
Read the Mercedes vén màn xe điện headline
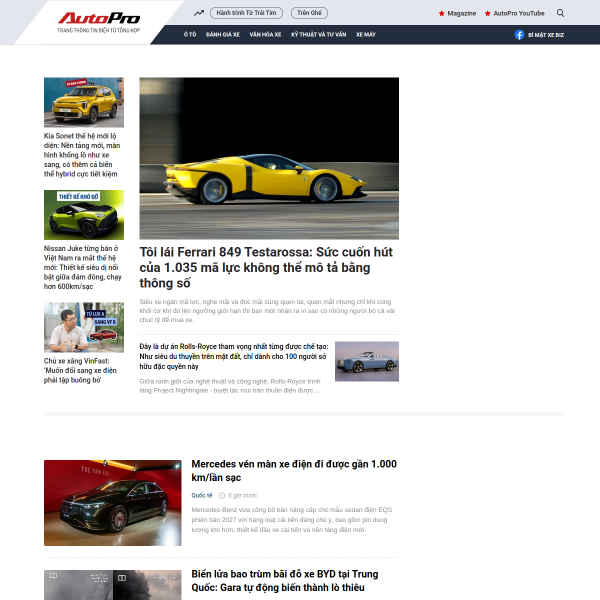294,471
